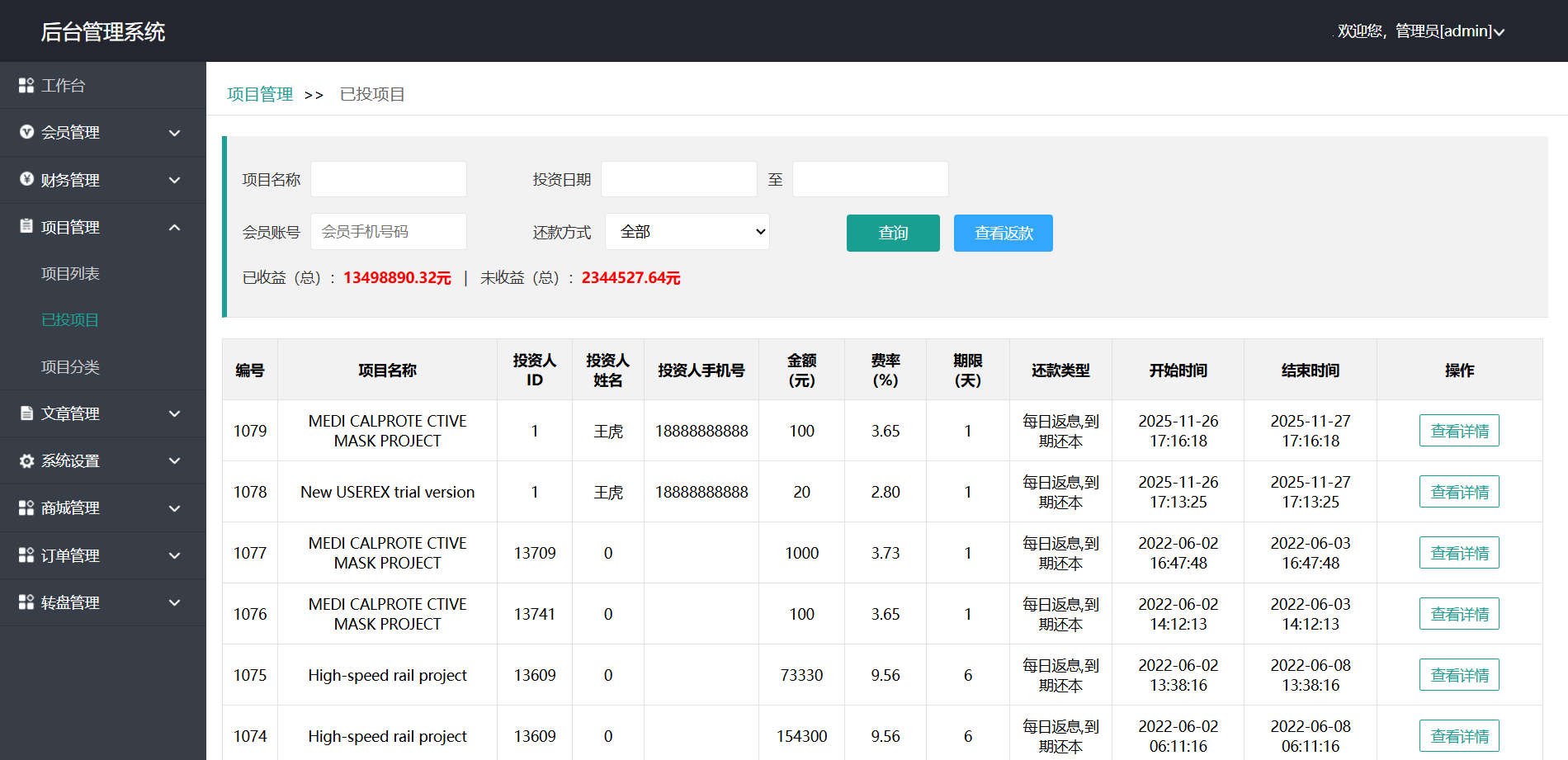Screen dimensions: 1568x760
Task: Click the 工作台 dashboard icon
Action: point(26,86)
